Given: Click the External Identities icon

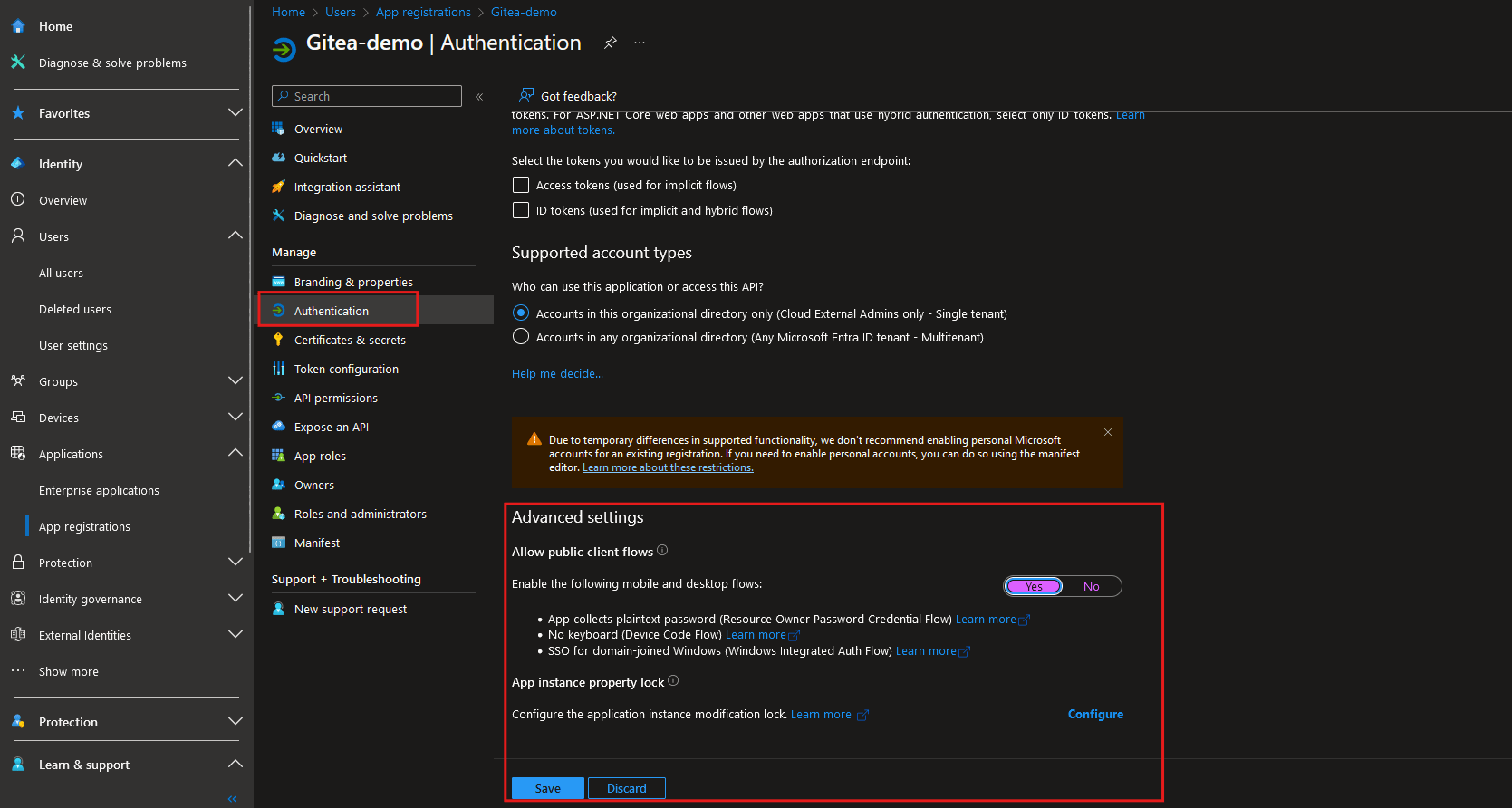Looking at the screenshot, I should (18, 635).
